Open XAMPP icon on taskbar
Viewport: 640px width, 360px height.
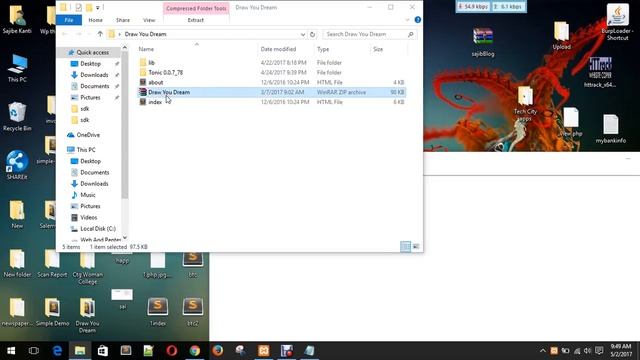[x=264, y=351]
